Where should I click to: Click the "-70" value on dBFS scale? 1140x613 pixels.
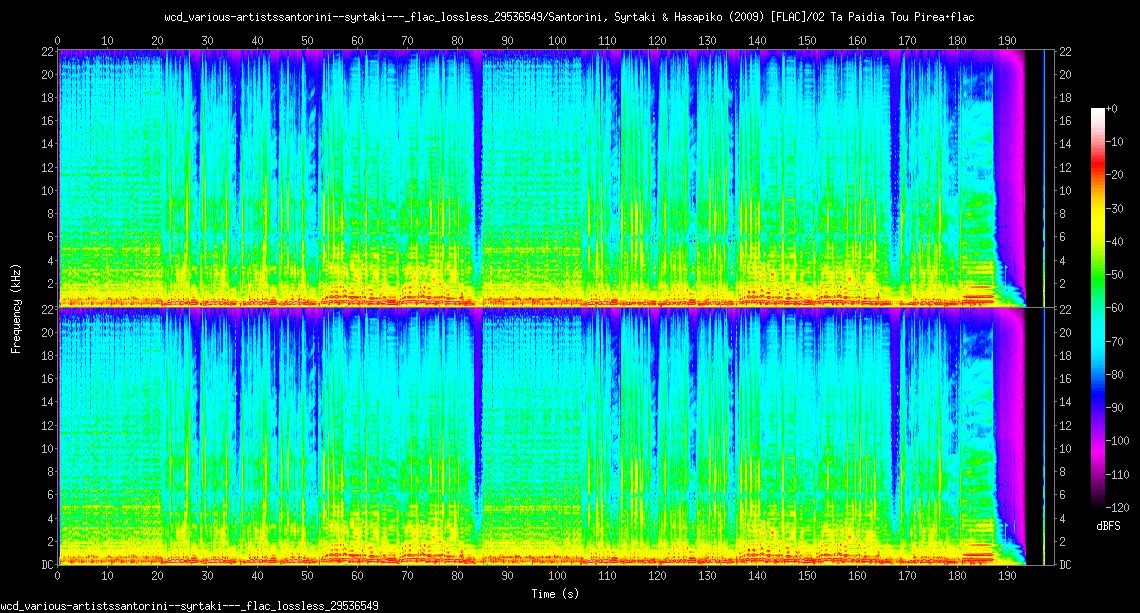pyautogui.click(x=1115, y=341)
